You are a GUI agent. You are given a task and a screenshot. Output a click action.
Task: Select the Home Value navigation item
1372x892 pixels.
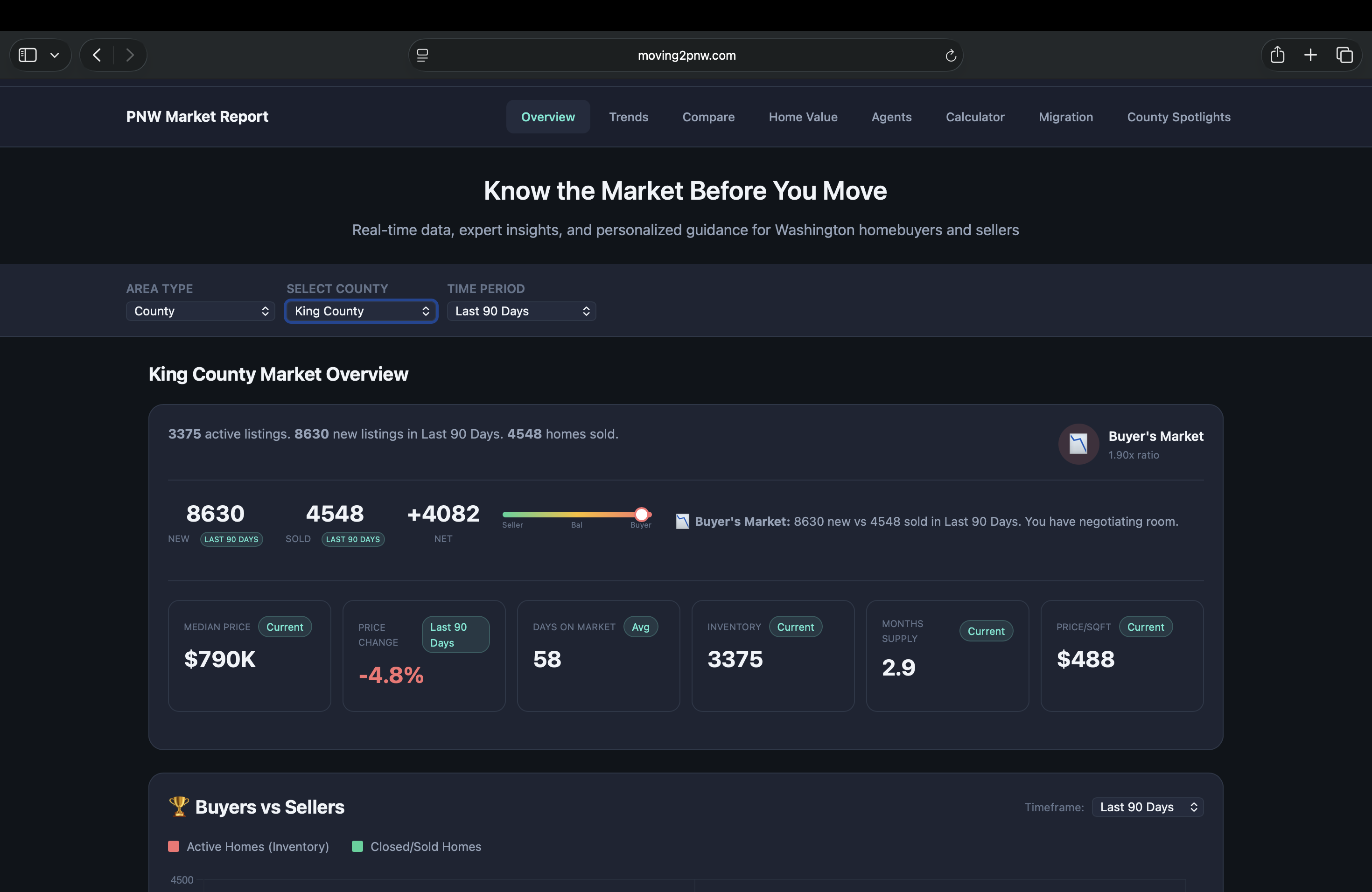click(x=803, y=116)
